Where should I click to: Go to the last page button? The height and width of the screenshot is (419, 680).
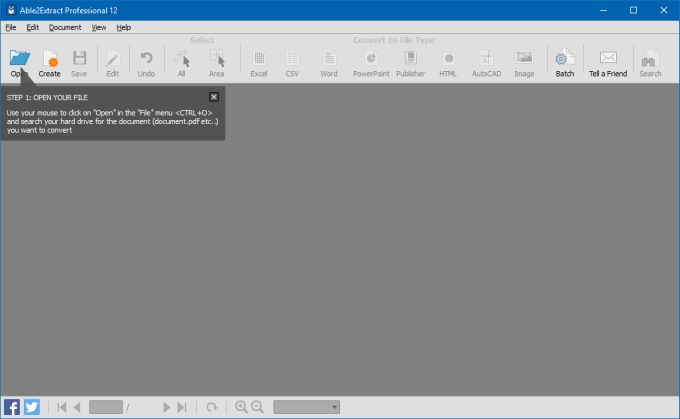click(182, 407)
